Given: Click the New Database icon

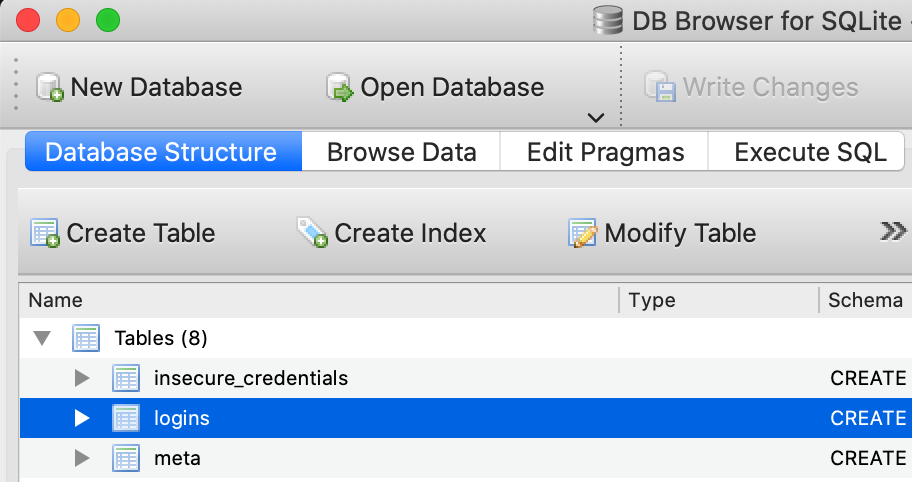Looking at the screenshot, I should [50, 88].
